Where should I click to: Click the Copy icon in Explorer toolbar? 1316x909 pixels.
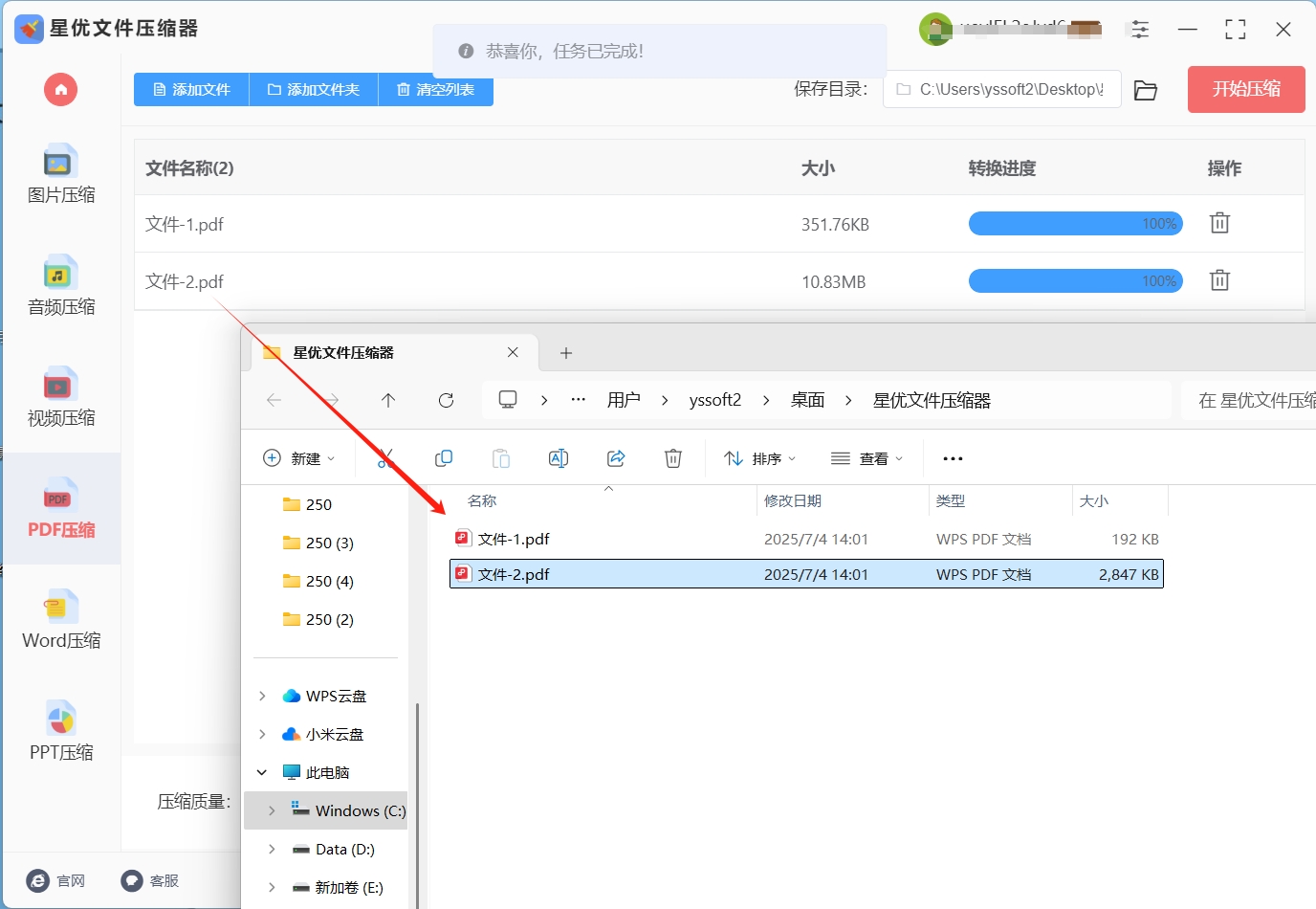[444, 458]
